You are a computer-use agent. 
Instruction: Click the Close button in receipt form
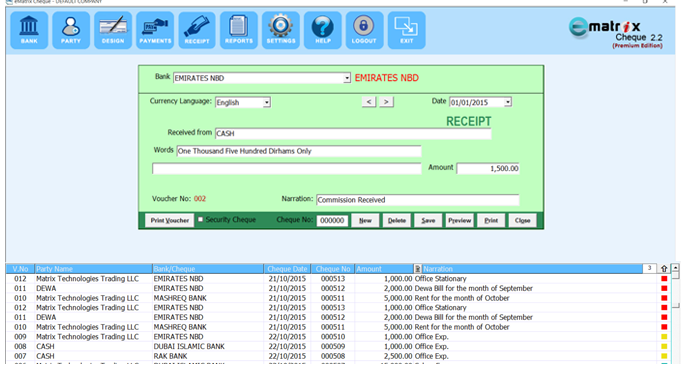(x=522, y=220)
